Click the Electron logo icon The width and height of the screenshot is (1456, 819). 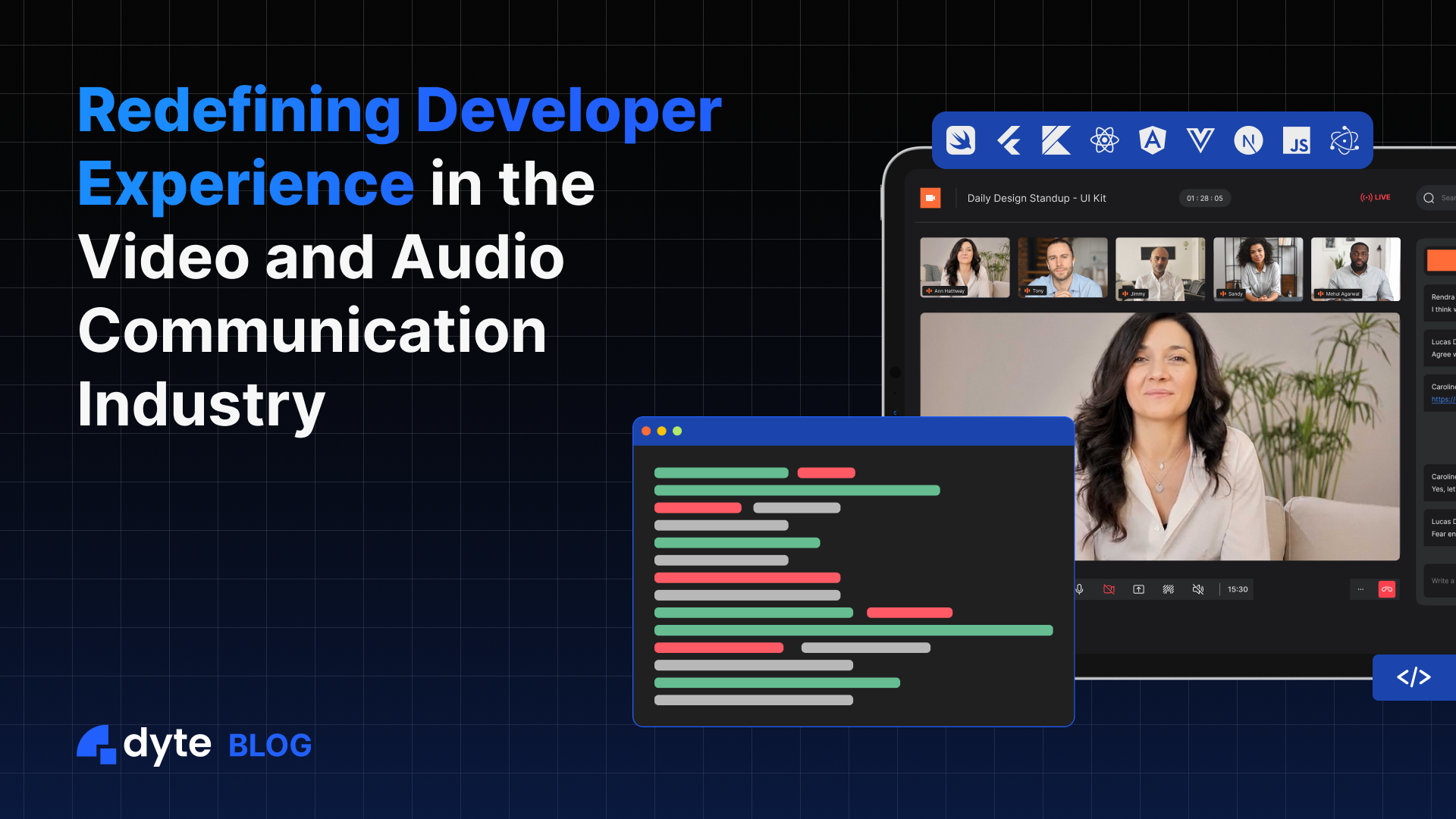(x=1344, y=140)
